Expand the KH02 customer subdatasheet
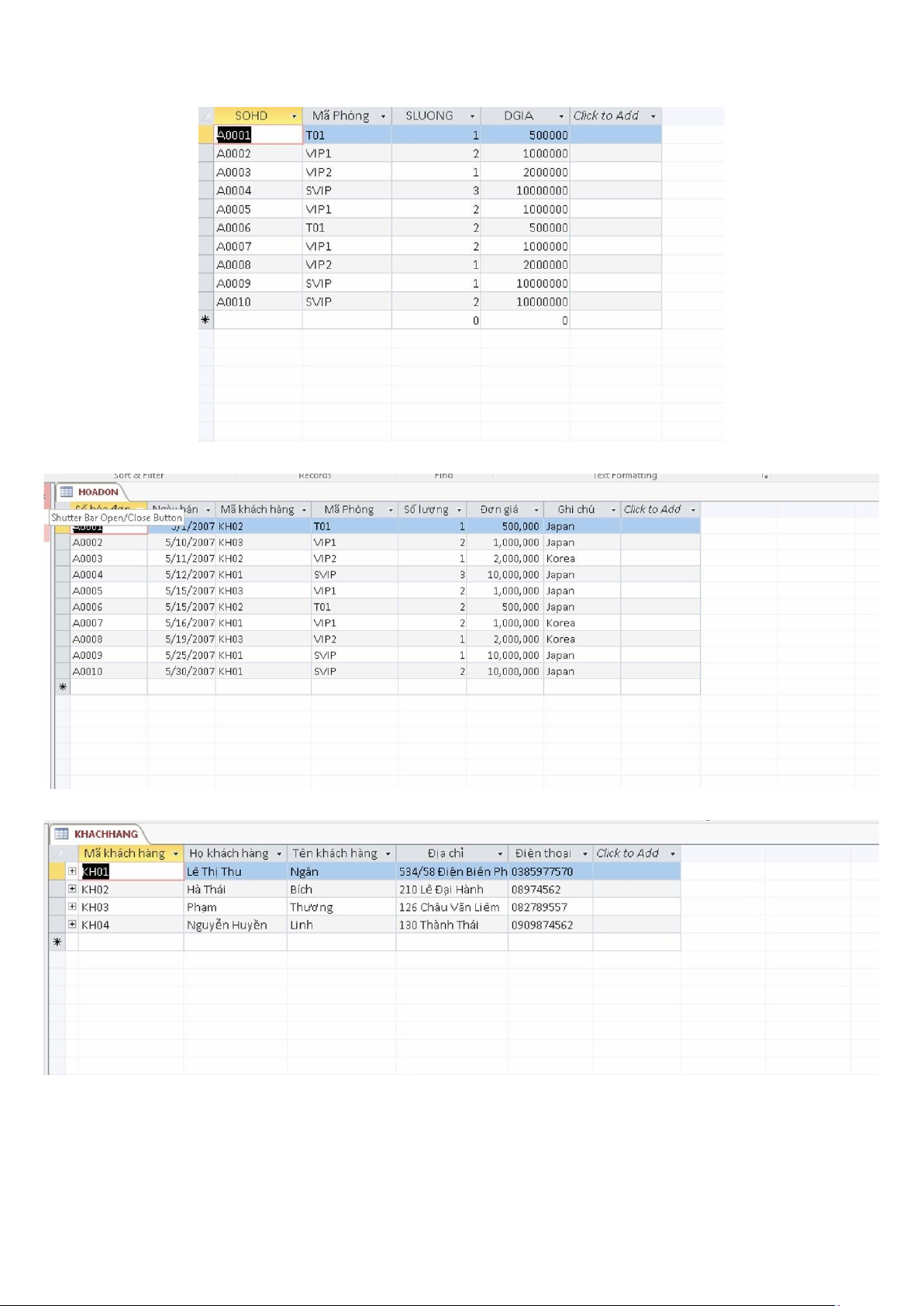The width and height of the screenshot is (924, 1306). 72,889
